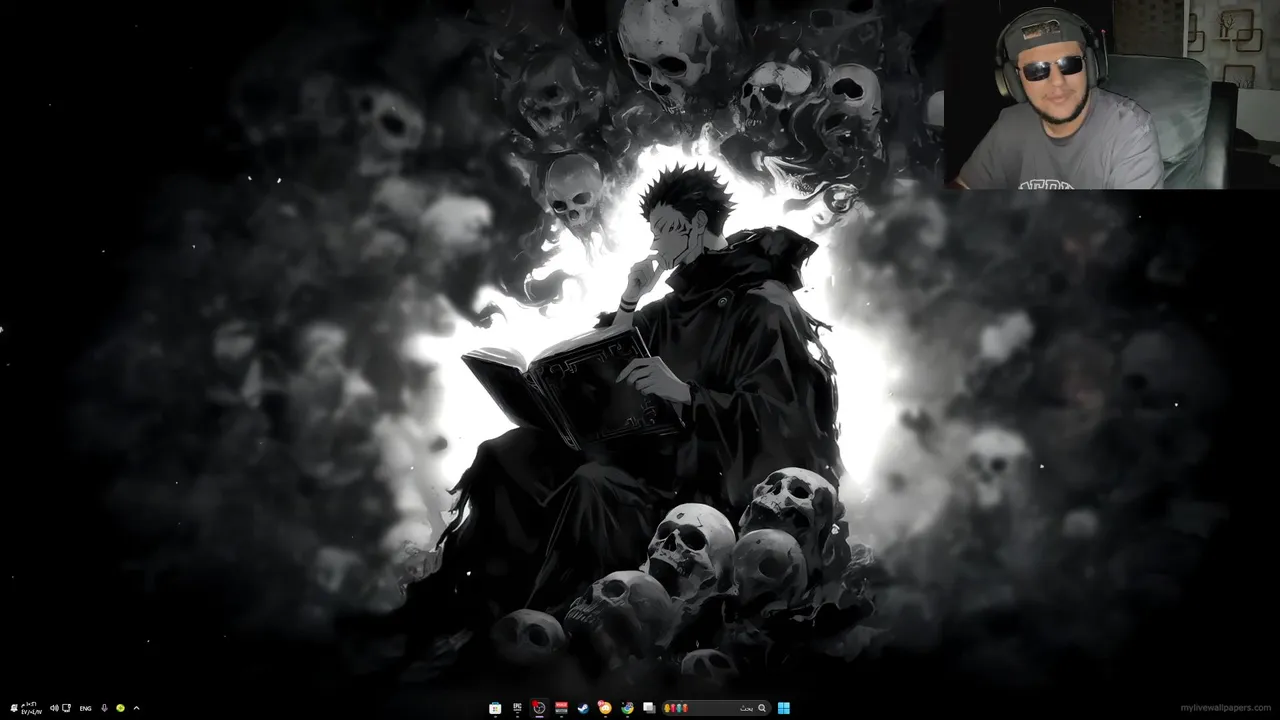1280x720 pixels.
Task: Open Google Chrome from the taskbar
Action: coord(627,708)
